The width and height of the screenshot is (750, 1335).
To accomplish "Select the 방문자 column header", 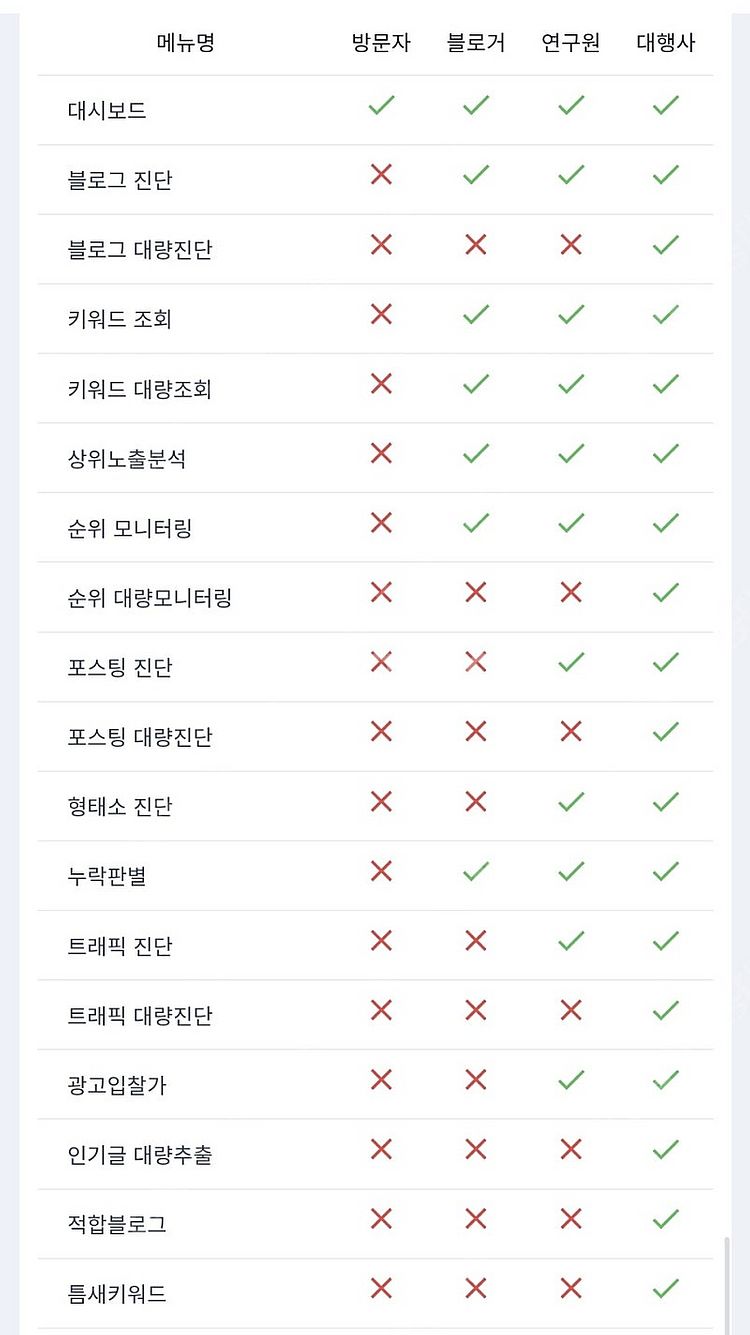I will (381, 43).
